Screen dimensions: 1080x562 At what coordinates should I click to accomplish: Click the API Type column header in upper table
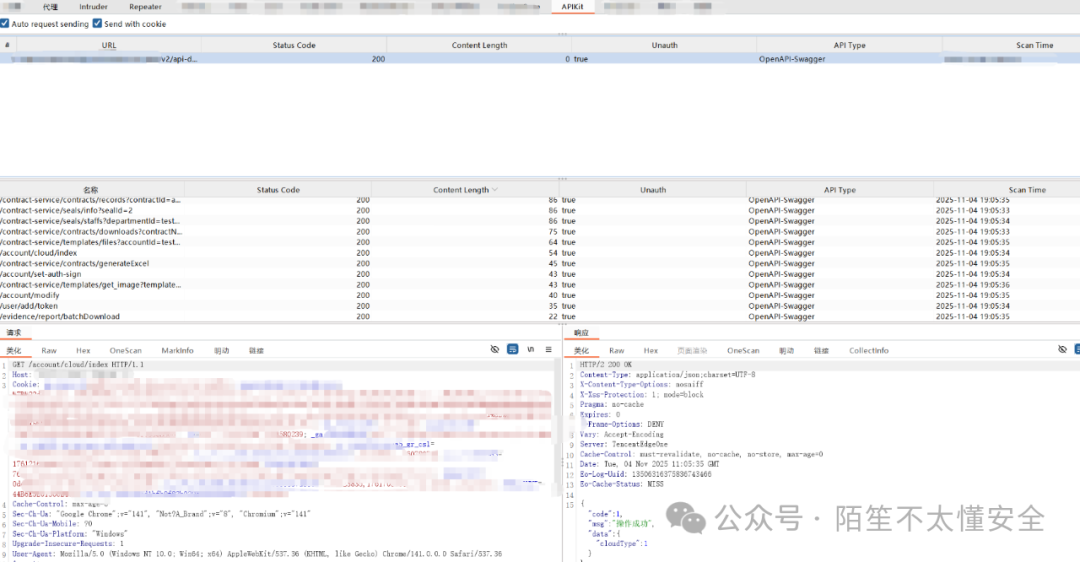[x=849, y=45]
